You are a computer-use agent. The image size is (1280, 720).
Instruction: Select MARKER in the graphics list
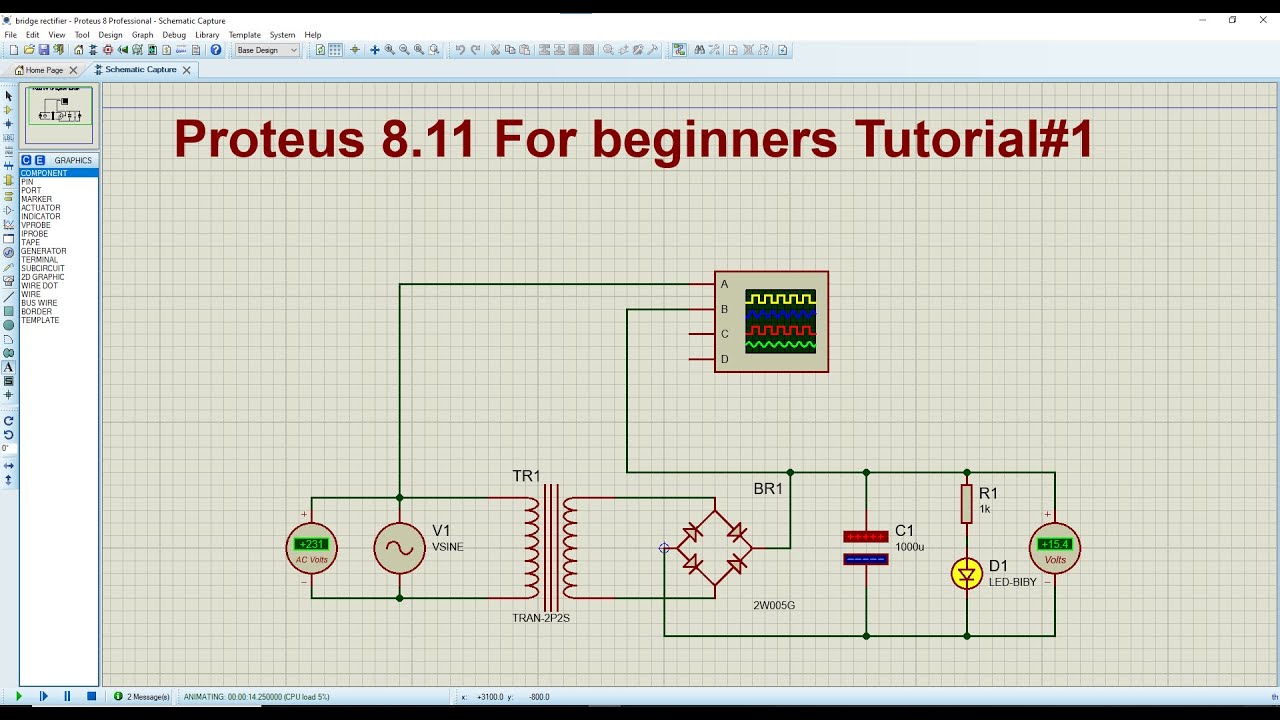coord(59,199)
